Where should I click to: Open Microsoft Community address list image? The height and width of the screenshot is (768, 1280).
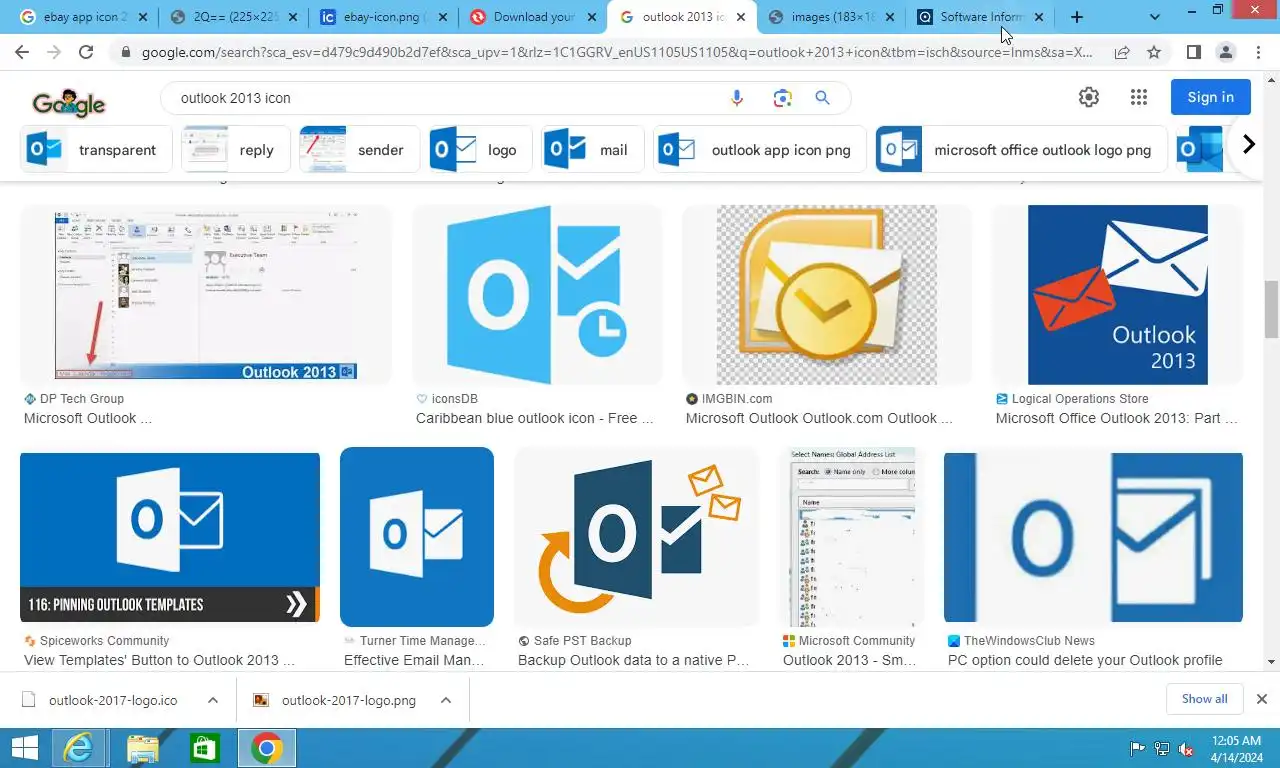pyautogui.click(x=851, y=537)
